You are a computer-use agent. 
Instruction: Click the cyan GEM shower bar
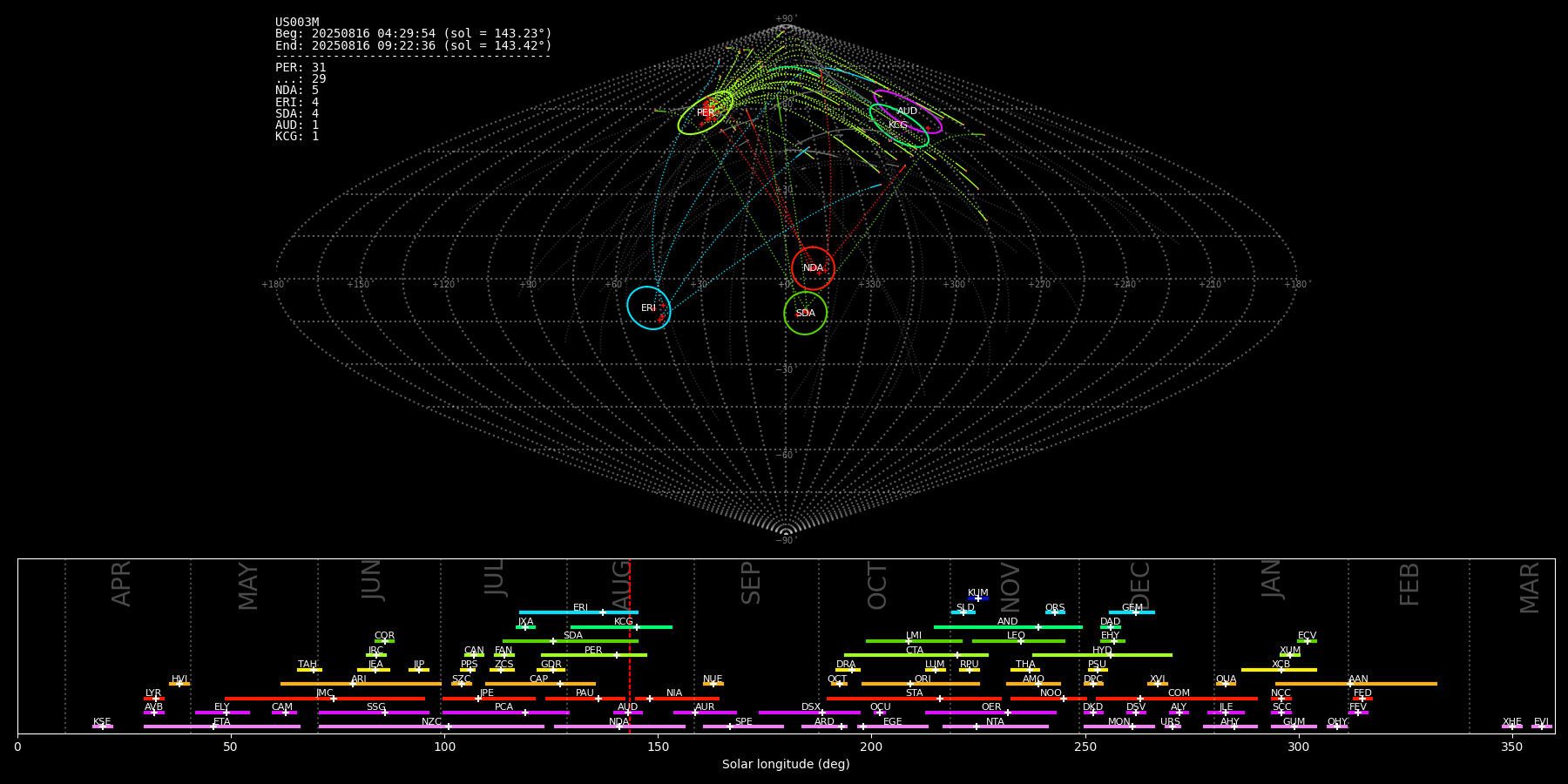point(1132,612)
